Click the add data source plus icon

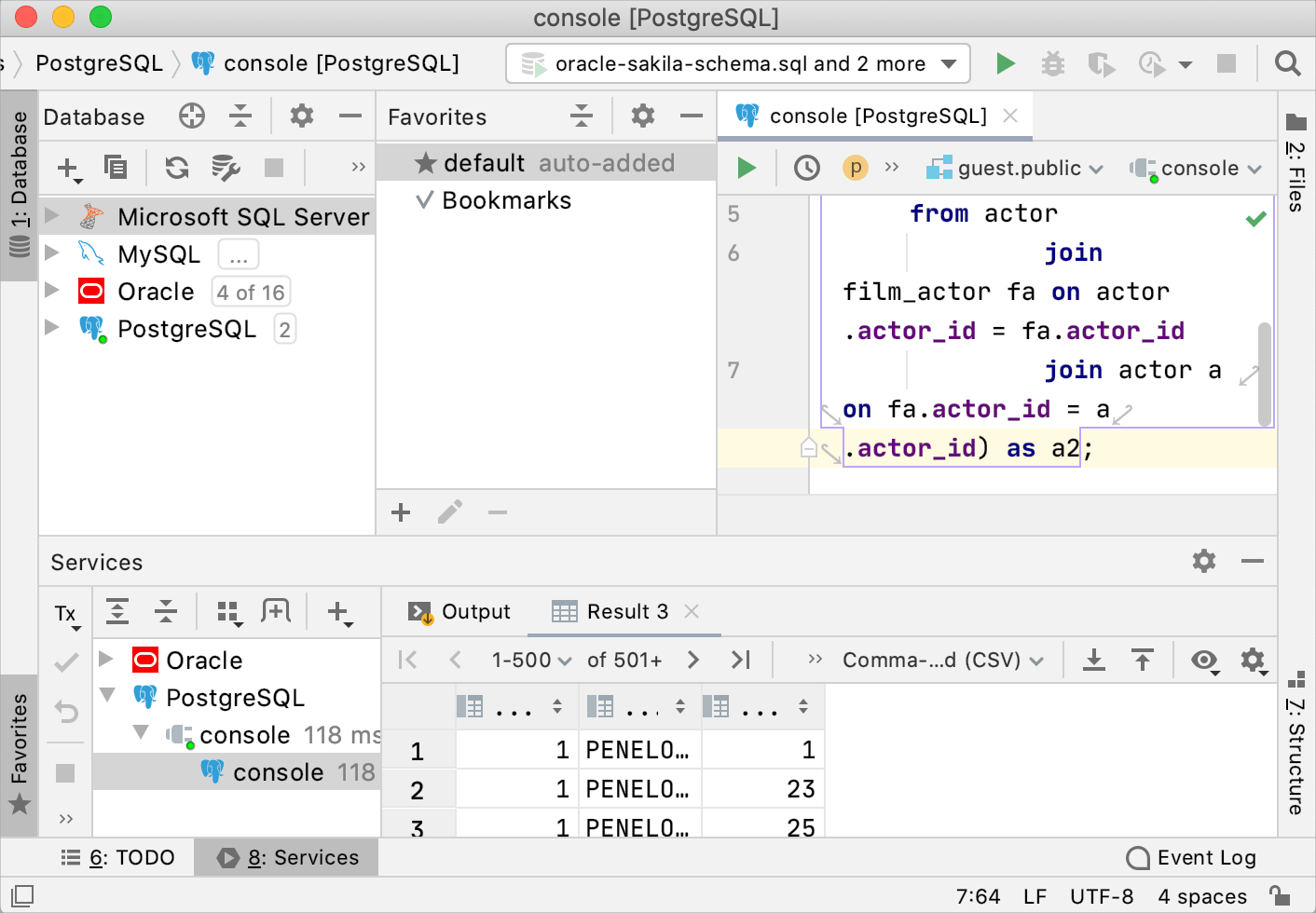[x=68, y=168]
